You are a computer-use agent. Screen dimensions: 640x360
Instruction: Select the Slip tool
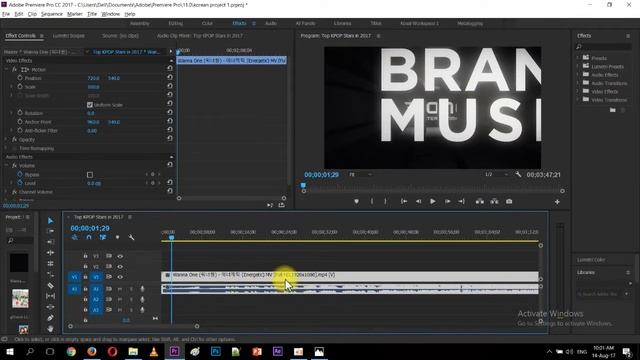point(51,285)
